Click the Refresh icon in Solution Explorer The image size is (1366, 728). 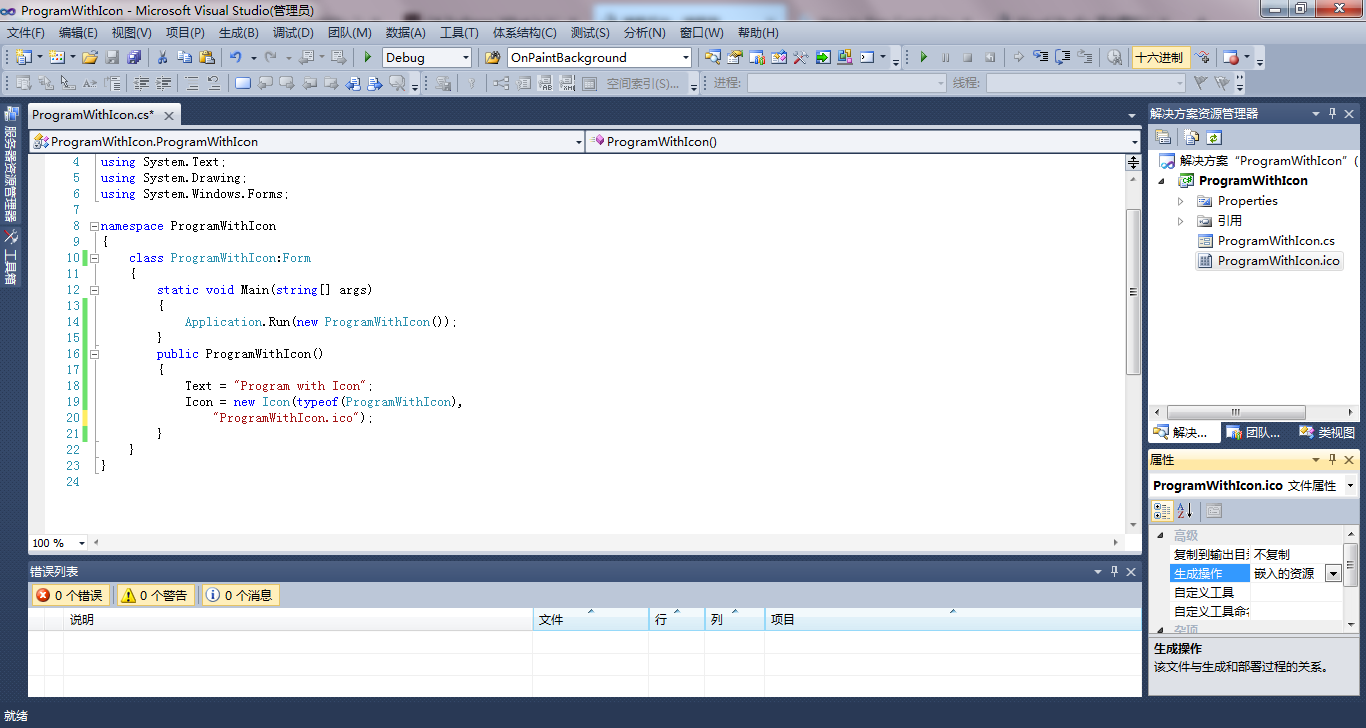1214,137
